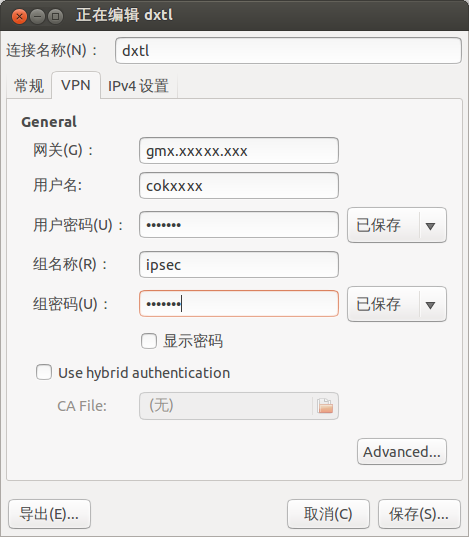The width and height of the screenshot is (469, 537).
Task: Open the CA File chooser combo box
Action: click(x=239, y=406)
